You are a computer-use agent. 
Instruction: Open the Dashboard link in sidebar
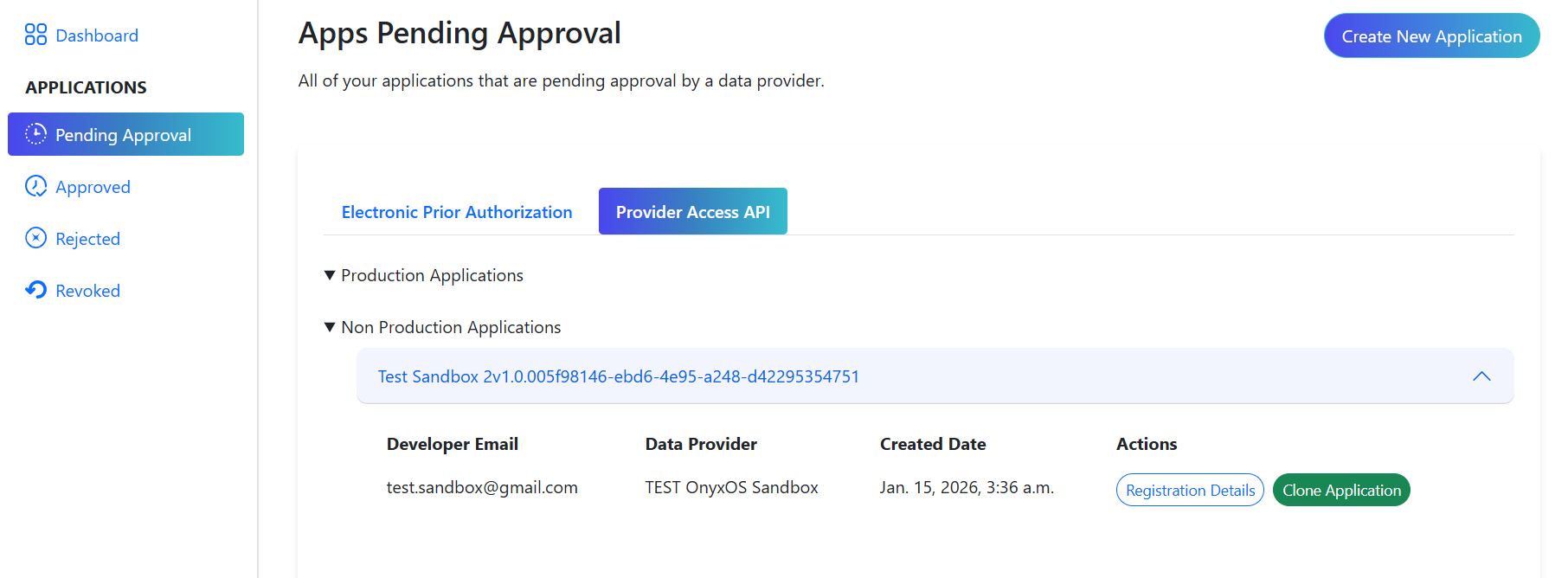(97, 35)
